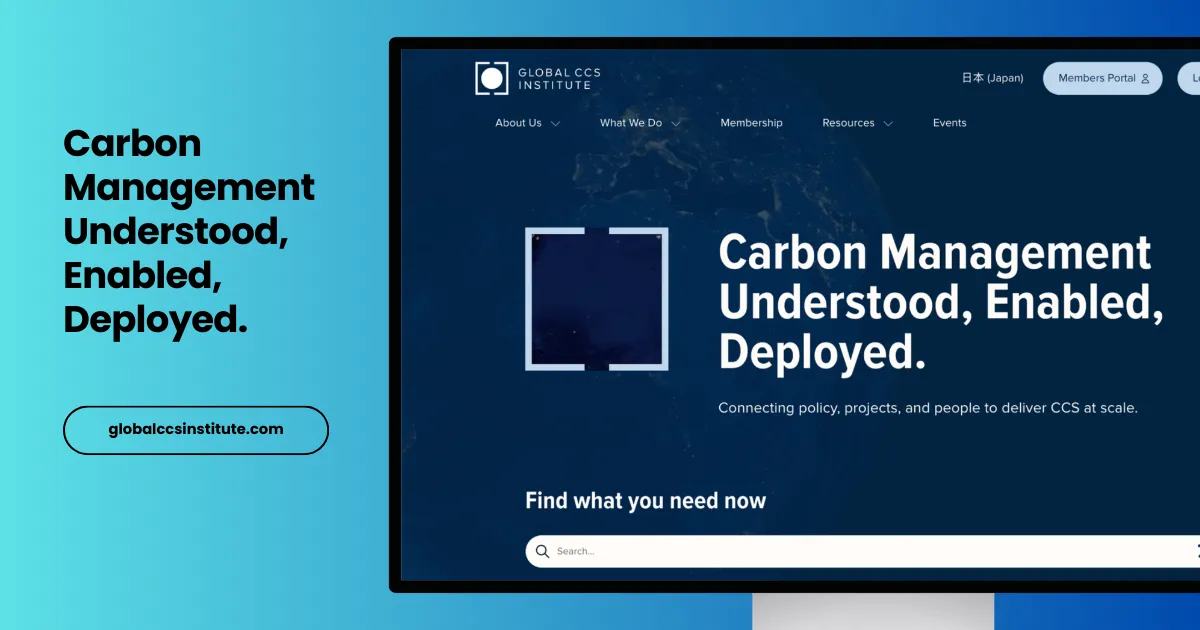Click the globalccsinstitute.com pill button

195,430
